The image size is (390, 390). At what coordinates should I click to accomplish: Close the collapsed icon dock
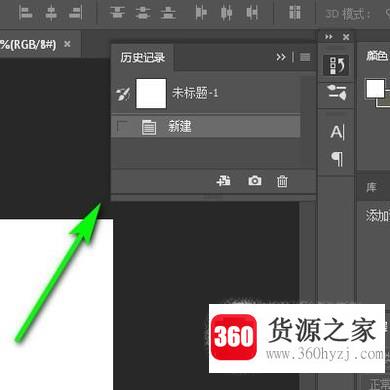[x=346, y=37]
